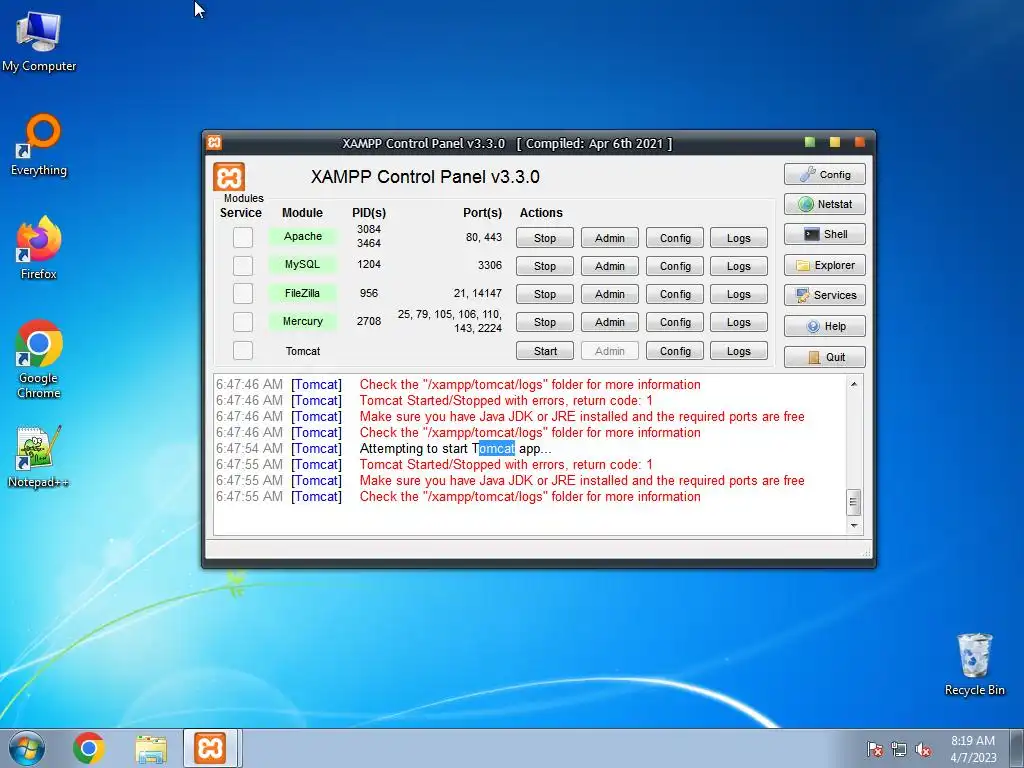Click the taskbar clock showing 8:19 AM
The height and width of the screenshot is (768, 1024).
coord(973,749)
